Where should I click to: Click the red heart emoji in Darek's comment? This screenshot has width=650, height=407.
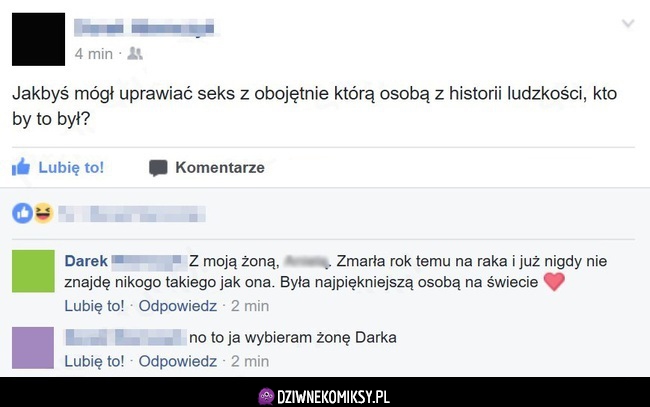[554, 282]
